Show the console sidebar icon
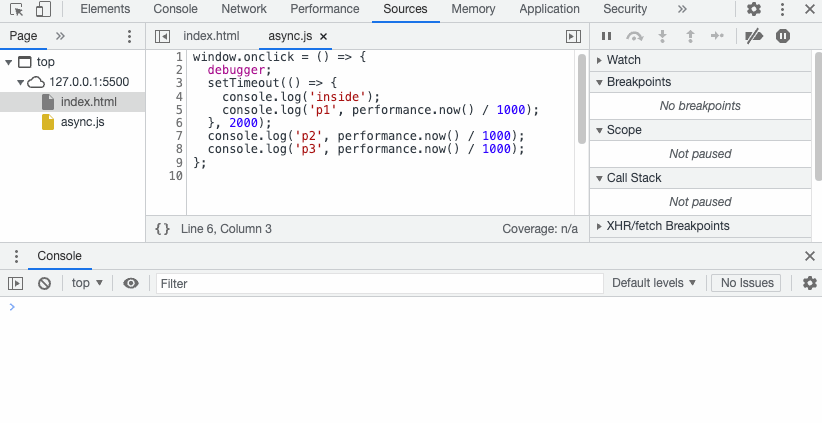The width and height of the screenshot is (822, 423). 16,284
